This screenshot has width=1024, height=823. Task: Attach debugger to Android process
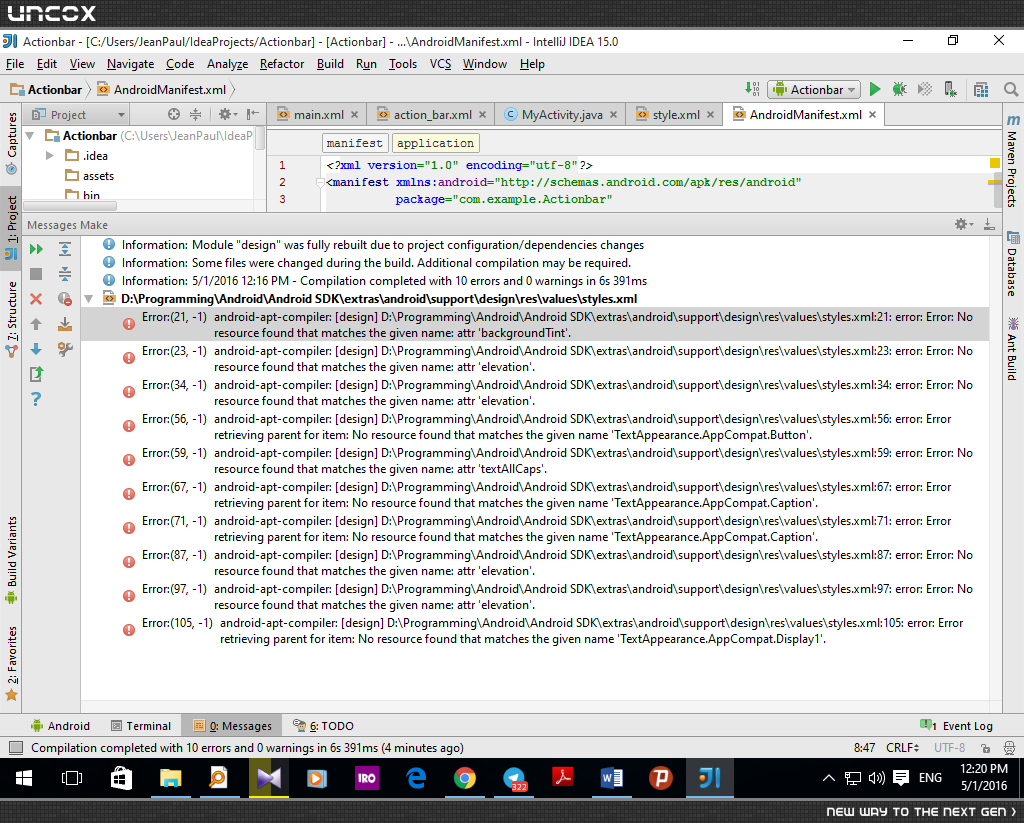pyautogui.click(x=950, y=89)
